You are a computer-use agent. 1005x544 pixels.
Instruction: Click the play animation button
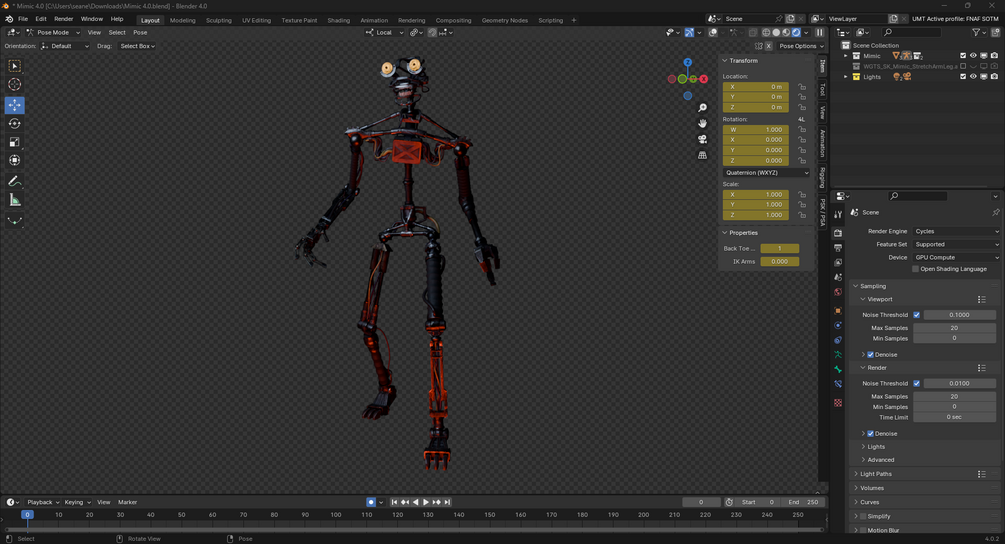pyautogui.click(x=426, y=502)
